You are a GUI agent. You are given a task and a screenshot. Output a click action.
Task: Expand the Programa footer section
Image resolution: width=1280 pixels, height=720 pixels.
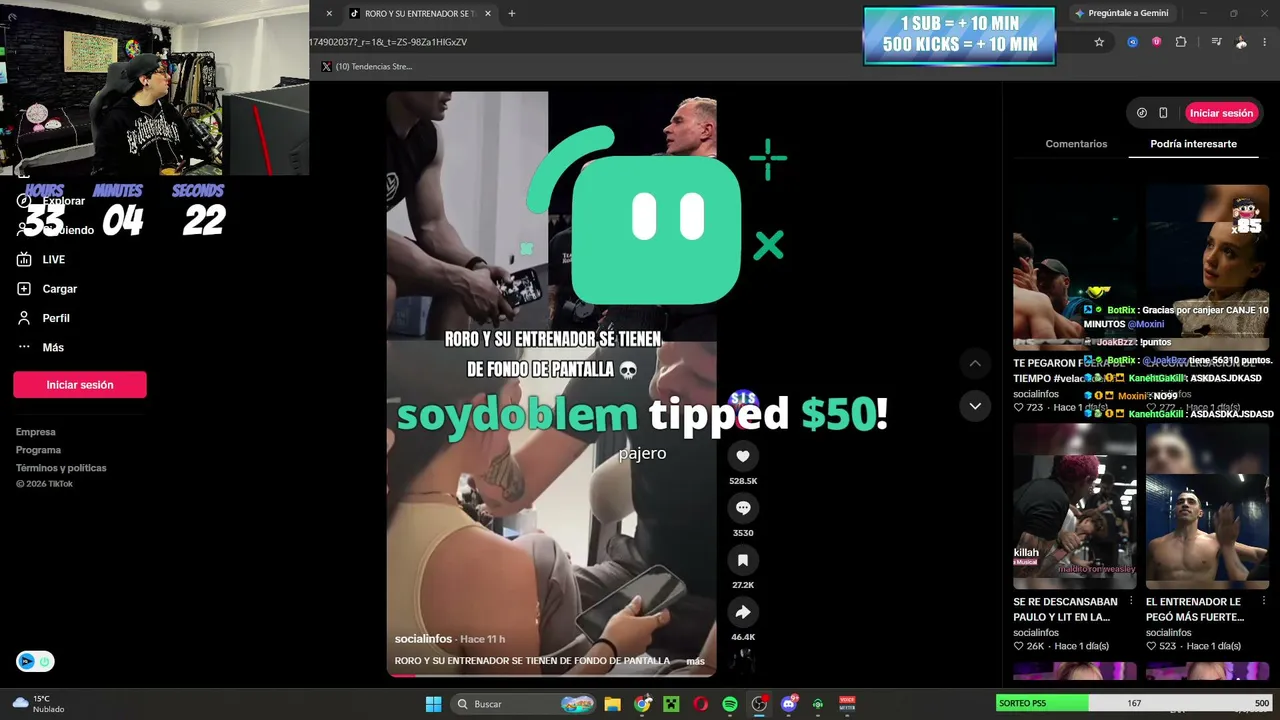(38, 450)
